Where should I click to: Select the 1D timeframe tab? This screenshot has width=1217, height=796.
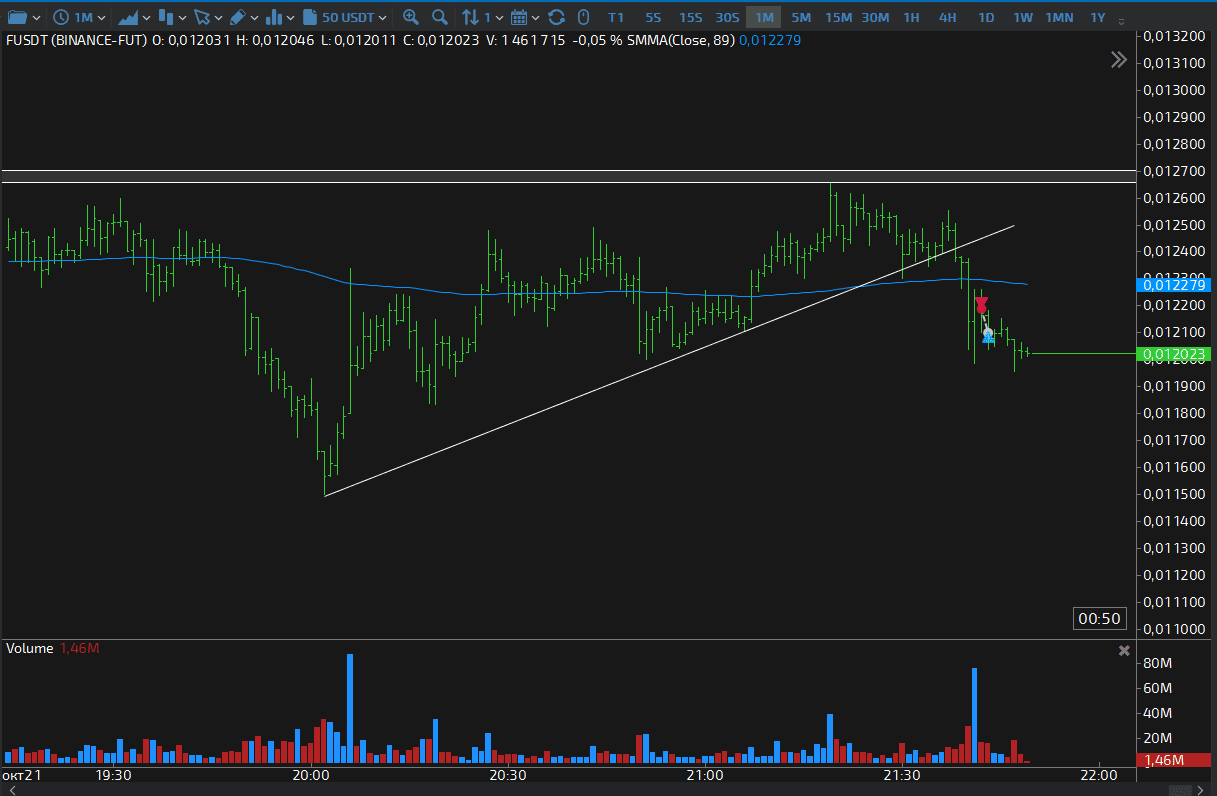986,17
